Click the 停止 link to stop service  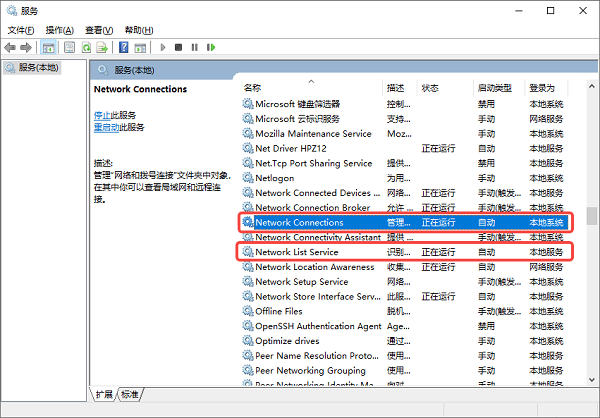click(x=101, y=115)
